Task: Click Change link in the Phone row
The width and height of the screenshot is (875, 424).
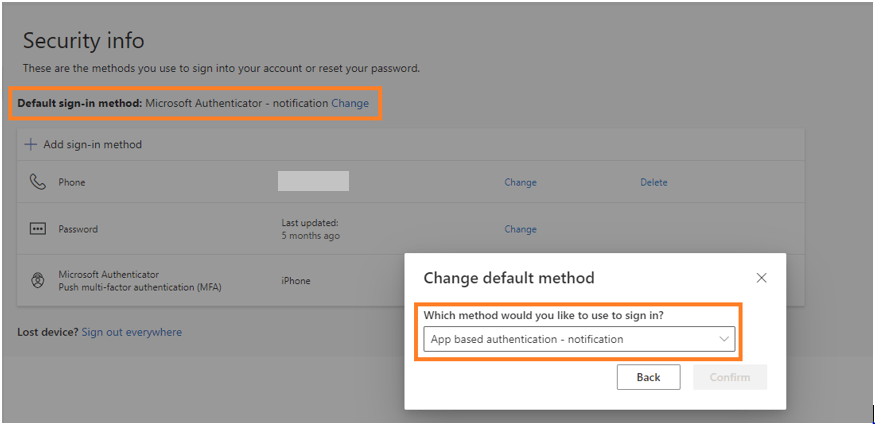Action: (x=520, y=182)
